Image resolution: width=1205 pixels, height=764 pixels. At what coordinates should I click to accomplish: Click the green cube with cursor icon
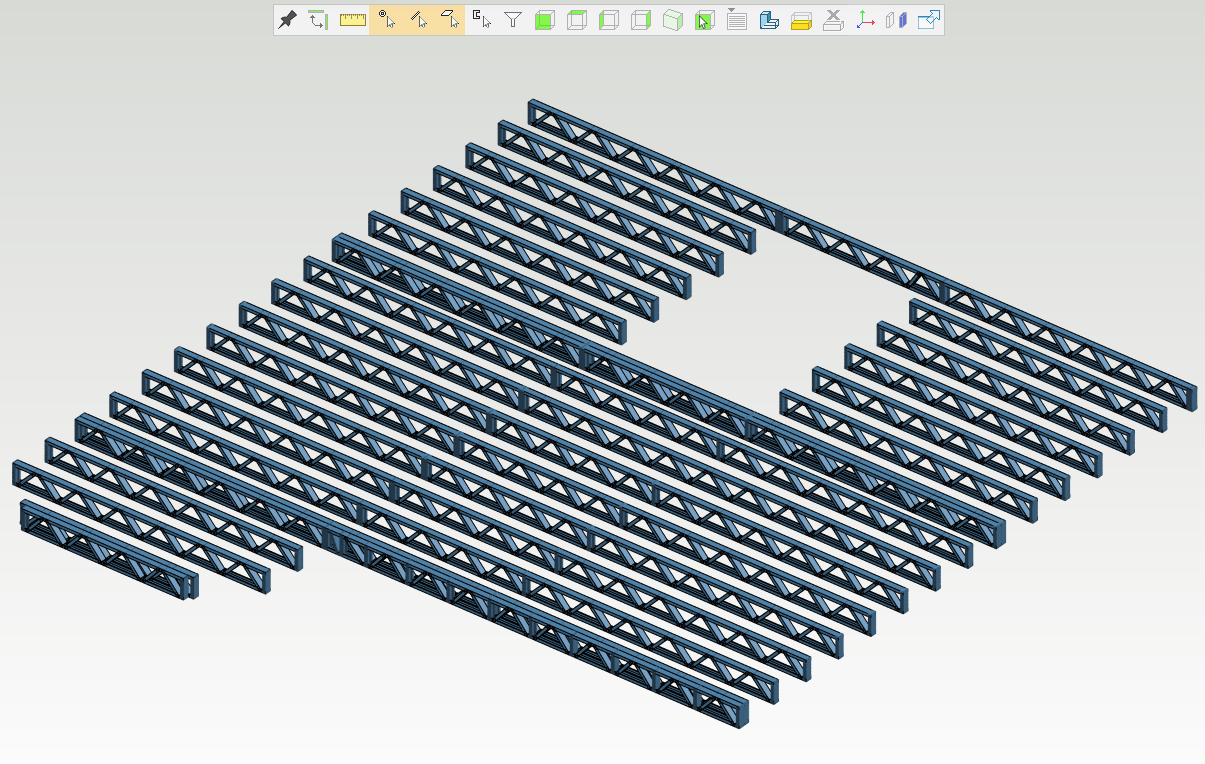[x=705, y=20]
